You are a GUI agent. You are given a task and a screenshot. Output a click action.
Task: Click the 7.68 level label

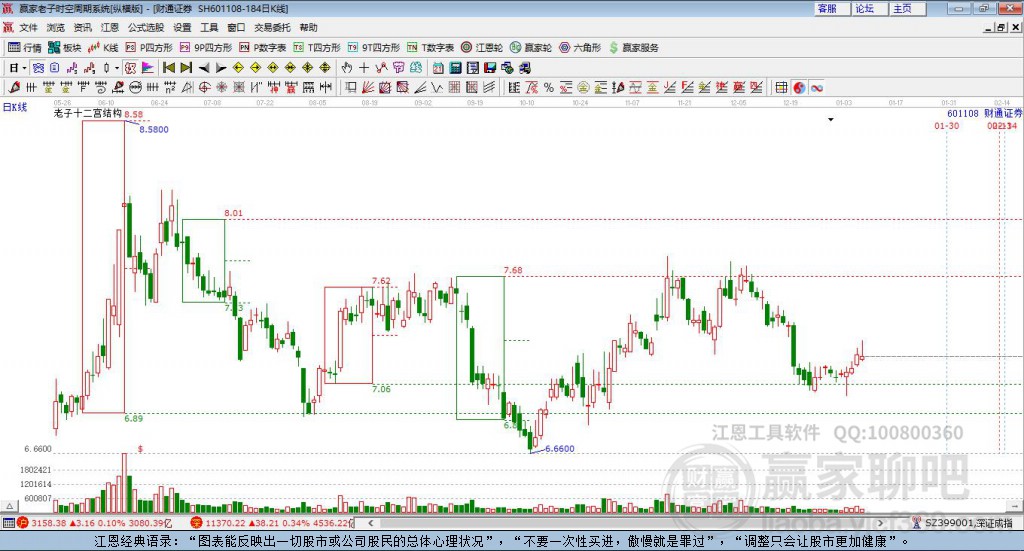(513, 270)
